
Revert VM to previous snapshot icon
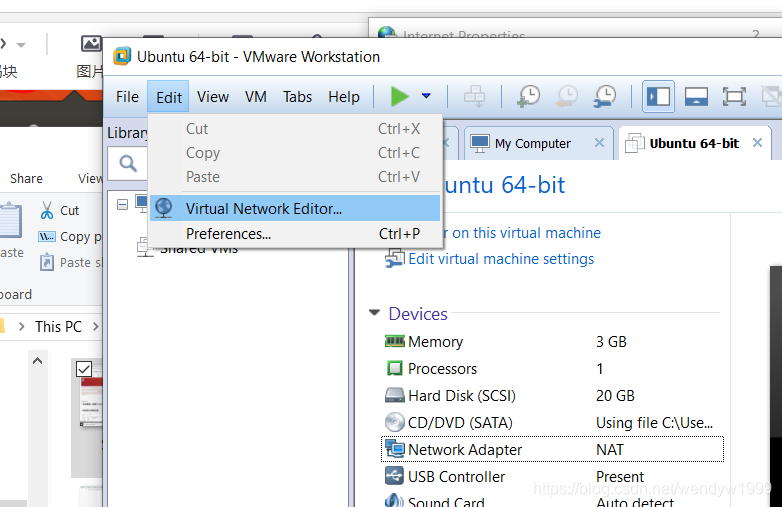click(x=567, y=96)
